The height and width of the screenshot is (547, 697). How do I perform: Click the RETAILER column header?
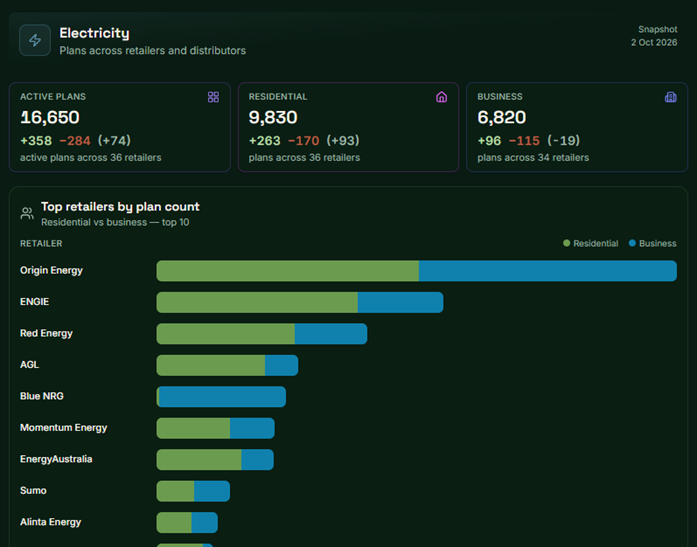tap(41, 244)
